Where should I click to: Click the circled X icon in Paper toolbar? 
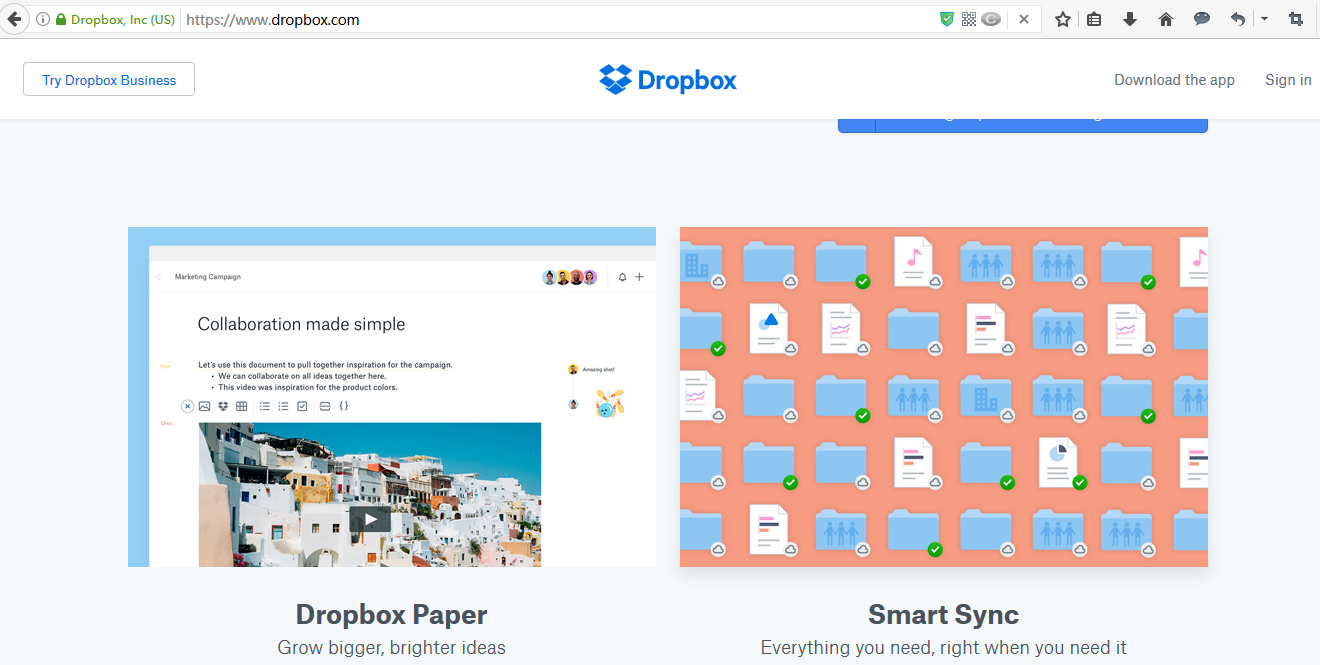tap(187, 406)
